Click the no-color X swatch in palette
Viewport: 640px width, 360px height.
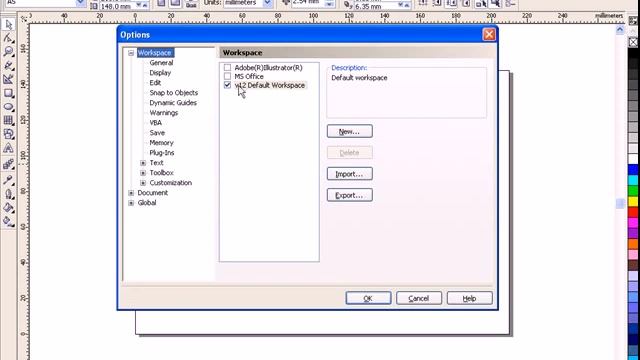coord(633,42)
